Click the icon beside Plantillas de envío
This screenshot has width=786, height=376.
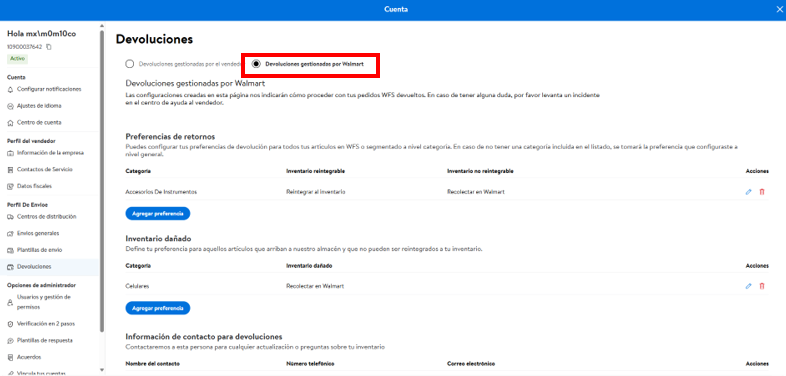(11, 250)
